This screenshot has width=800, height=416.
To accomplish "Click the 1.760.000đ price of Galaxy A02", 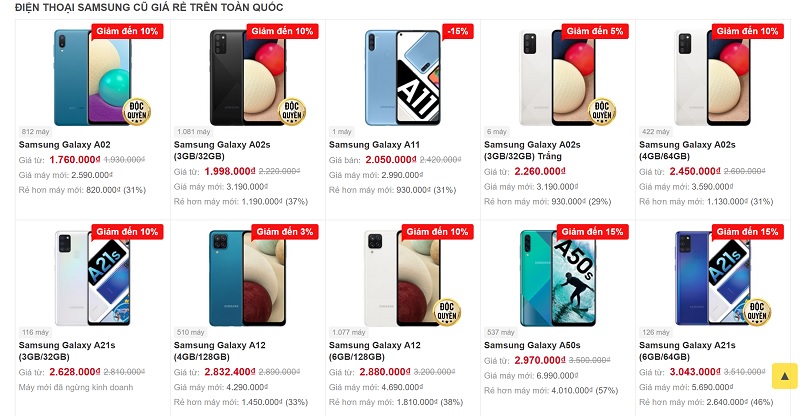I will (x=75, y=160).
